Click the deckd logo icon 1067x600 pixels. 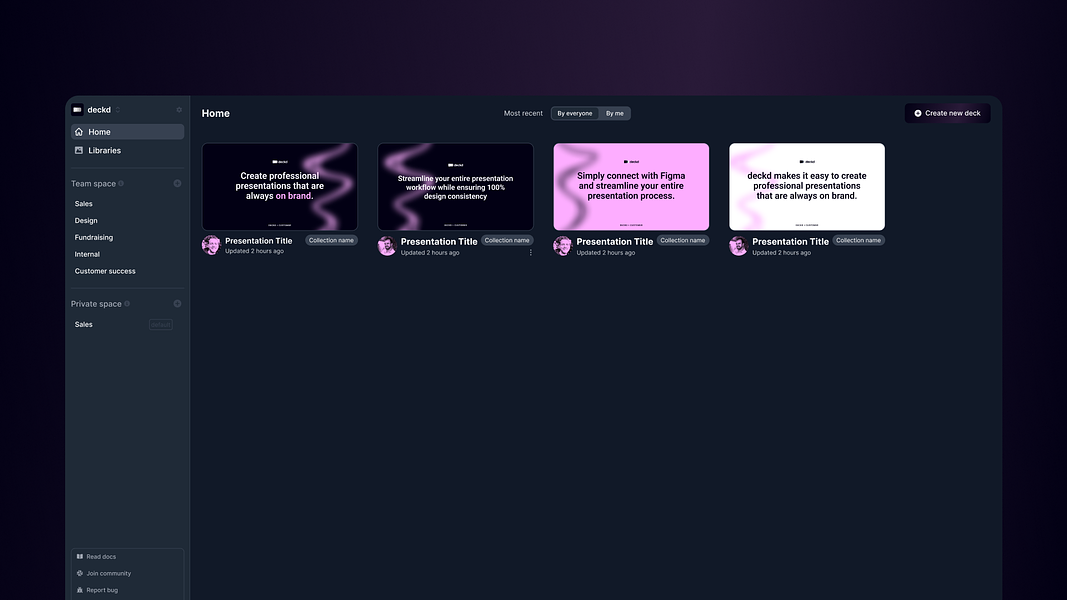pos(78,110)
